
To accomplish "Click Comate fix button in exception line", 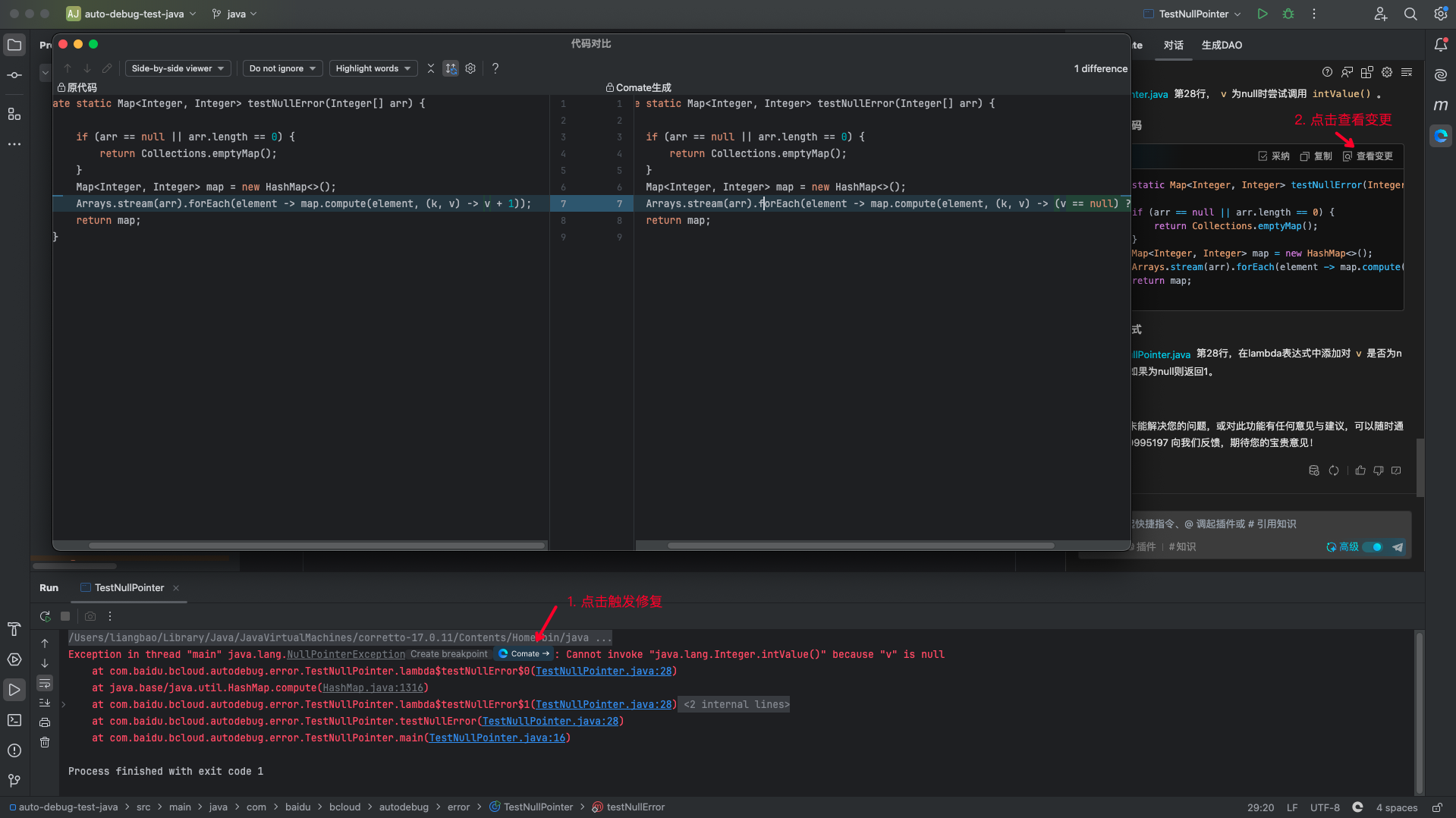I will 524,653.
